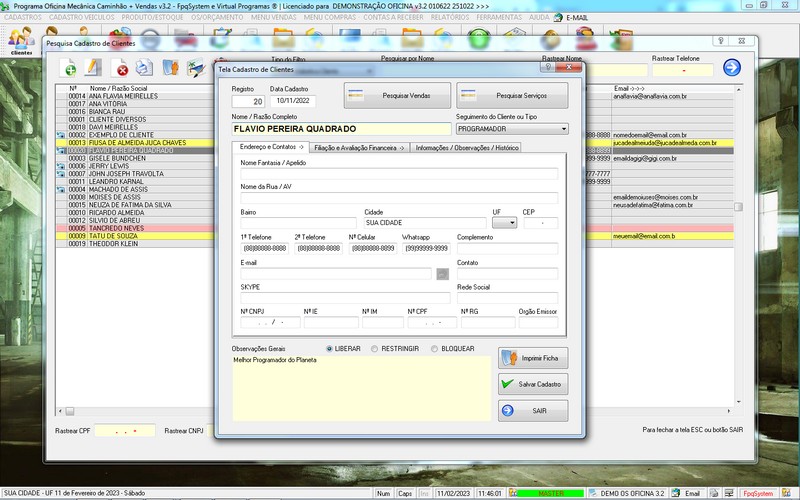
Task: Click monitor icon in status bar
Action: [729, 493]
